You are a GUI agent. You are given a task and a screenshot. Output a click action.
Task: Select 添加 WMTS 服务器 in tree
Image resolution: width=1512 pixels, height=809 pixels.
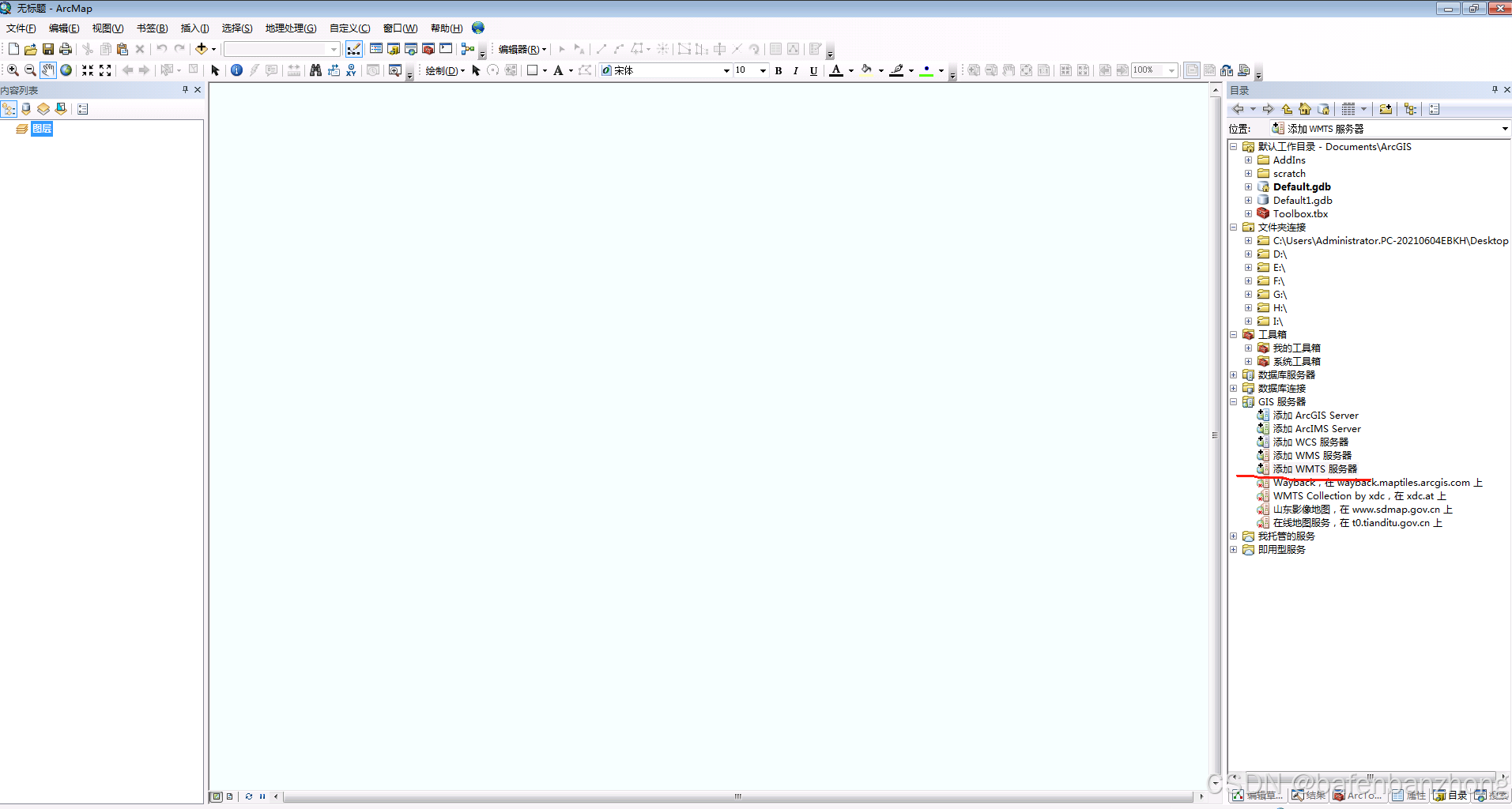[x=1314, y=468]
